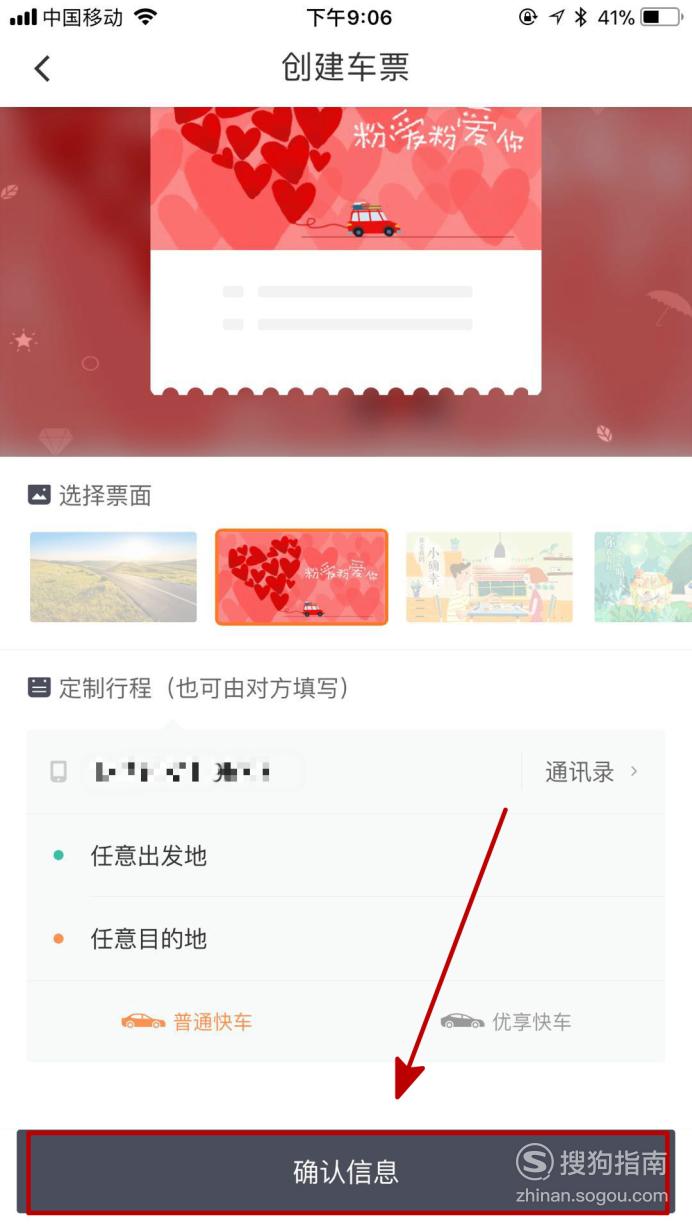Tap the orange car icon for 普通快车
Screen dimensions: 692x1230
tap(143, 1021)
